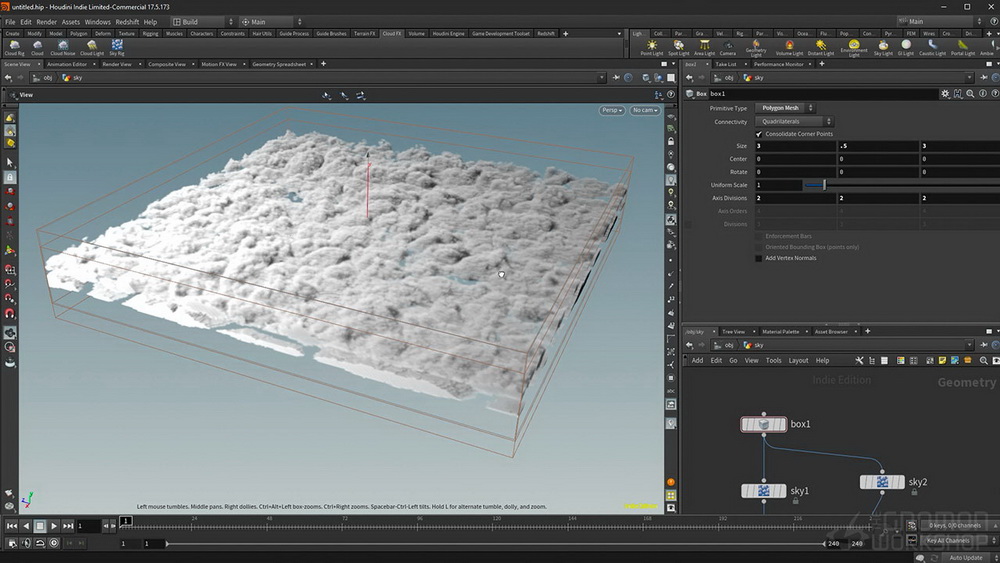Toggle the loop playback icon

pos(40,543)
